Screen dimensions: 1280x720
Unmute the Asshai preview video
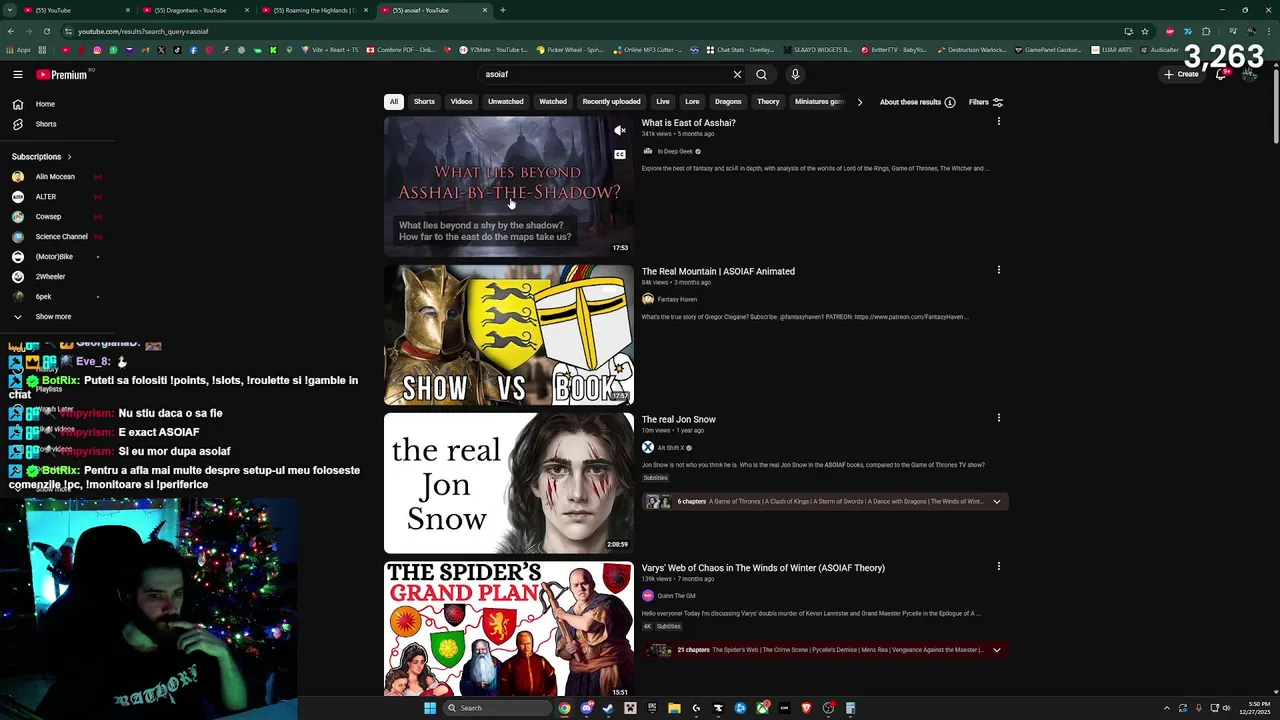[620, 131]
